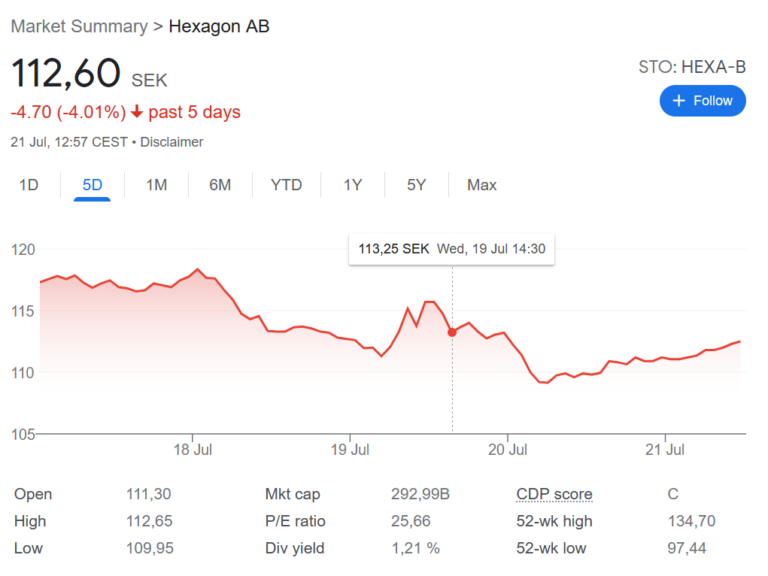The width and height of the screenshot is (768, 576).
Task: Click the -4.70 (-4.01%) change text
Action: [68, 112]
